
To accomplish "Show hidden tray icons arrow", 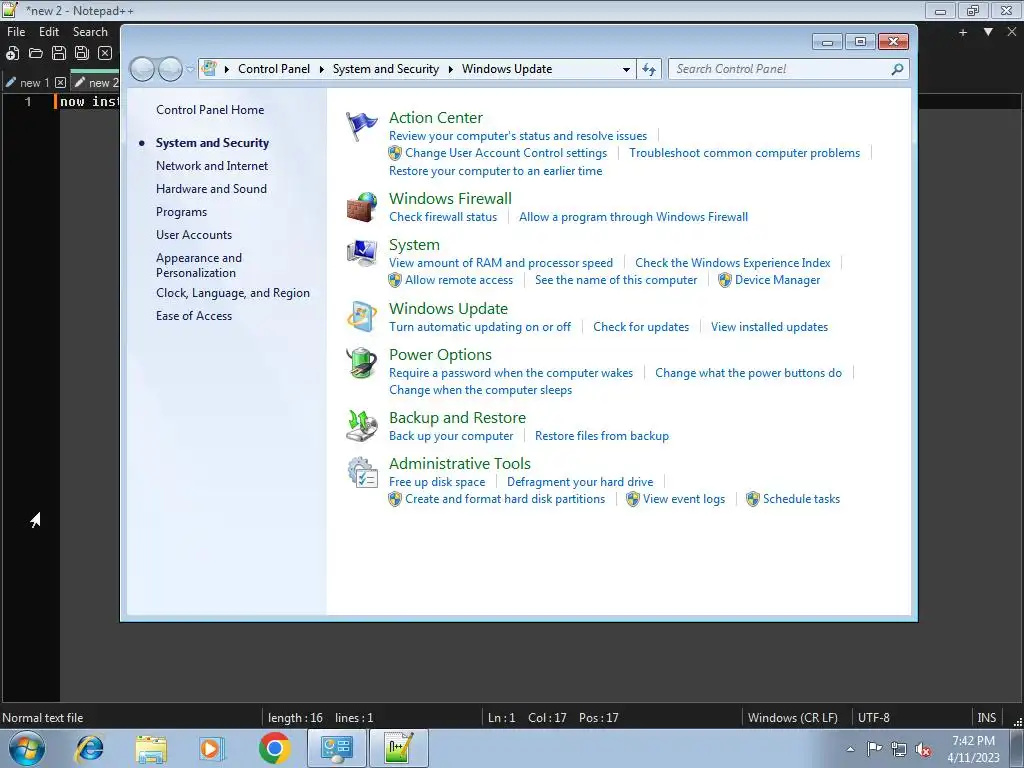I will [850, 750].
